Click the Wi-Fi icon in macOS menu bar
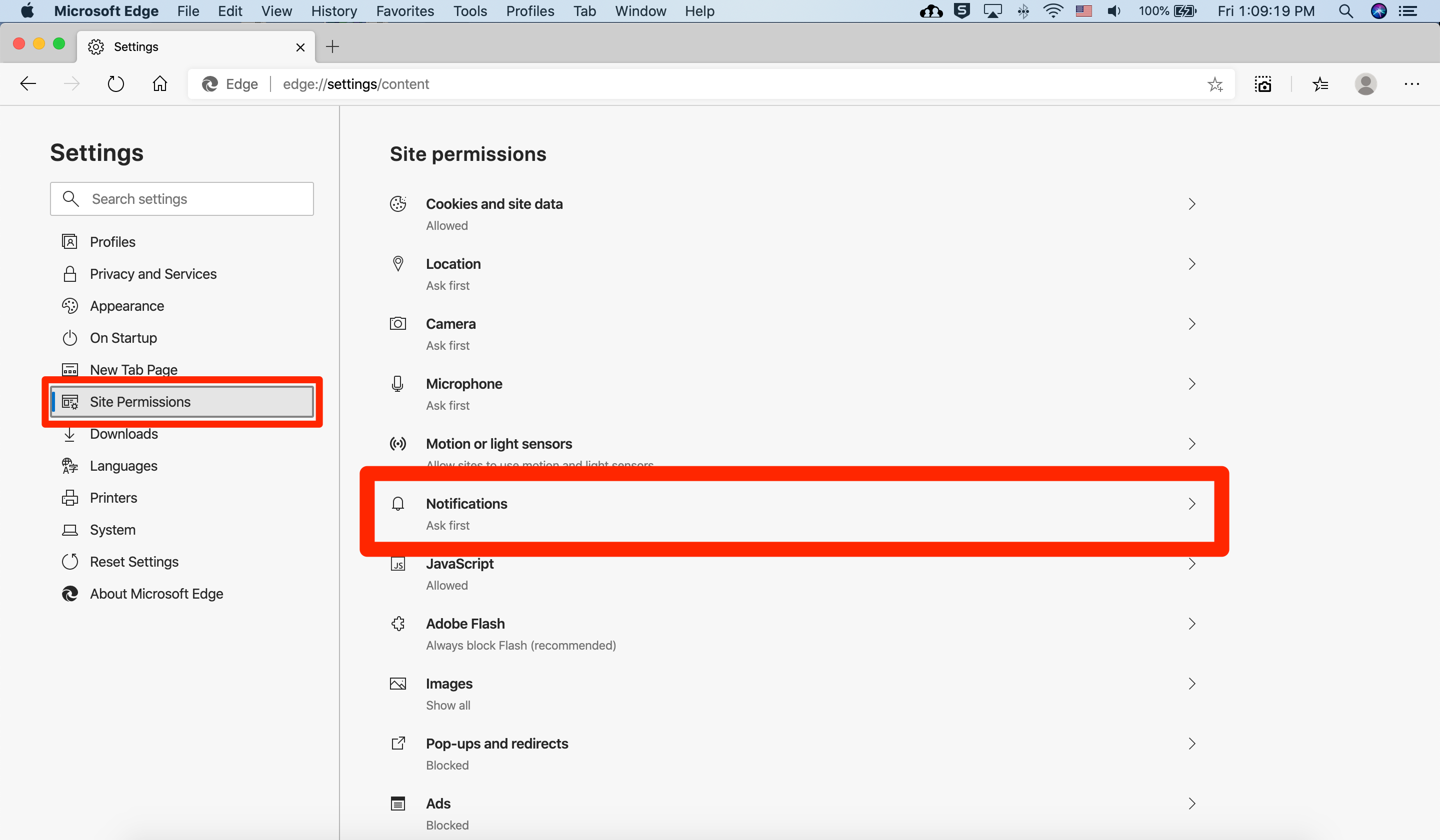Viewport: 1440px width, 840px height. (x=1053, y=11)
